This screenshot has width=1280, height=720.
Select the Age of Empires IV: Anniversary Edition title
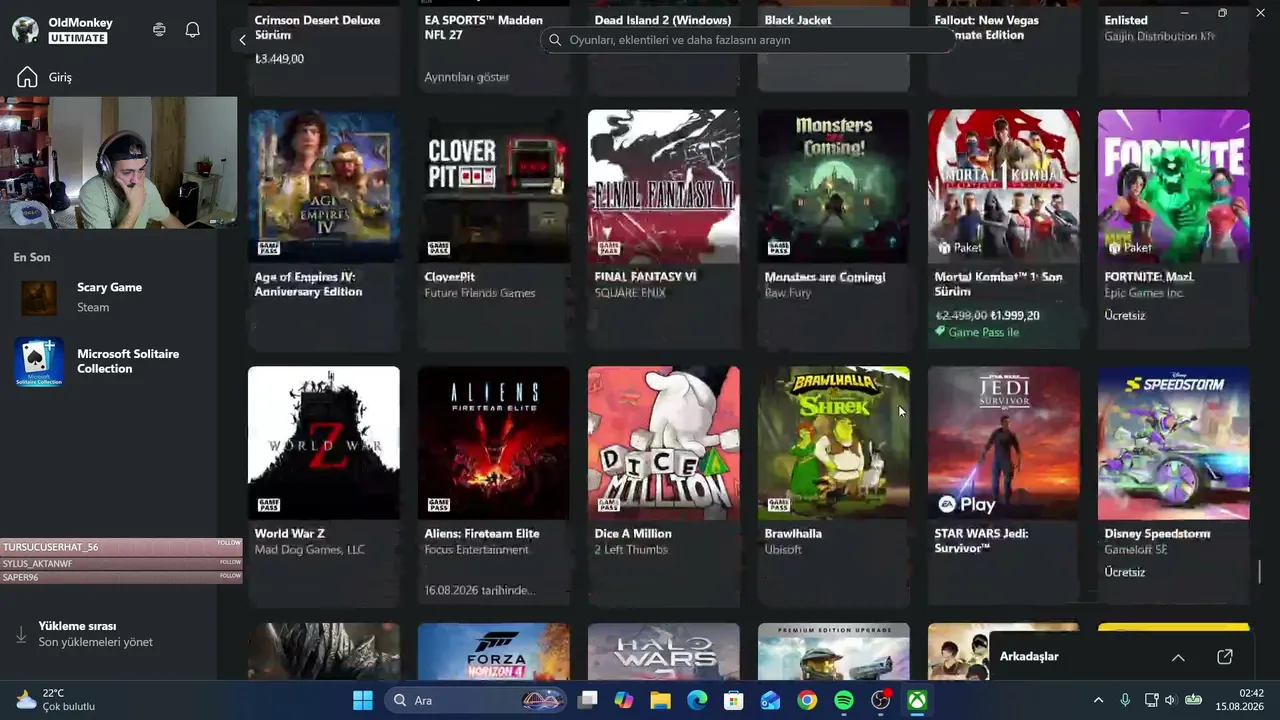(x=308, y=284)
